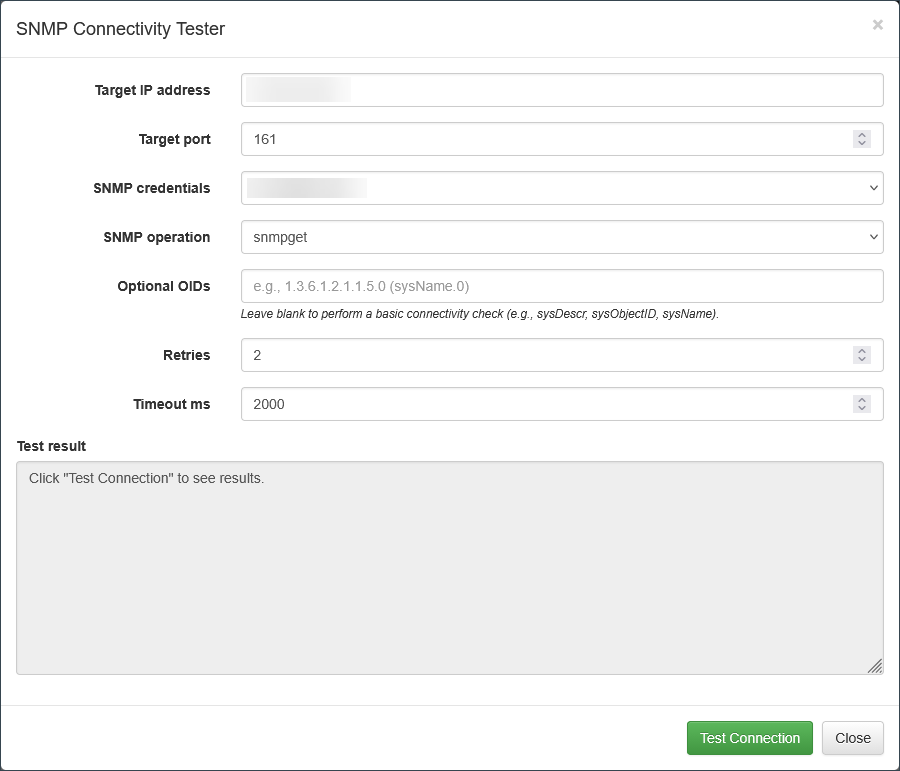The image size is (900, 771).
Task: Lower Timeout ms with the down arrow
Action: 862,409
